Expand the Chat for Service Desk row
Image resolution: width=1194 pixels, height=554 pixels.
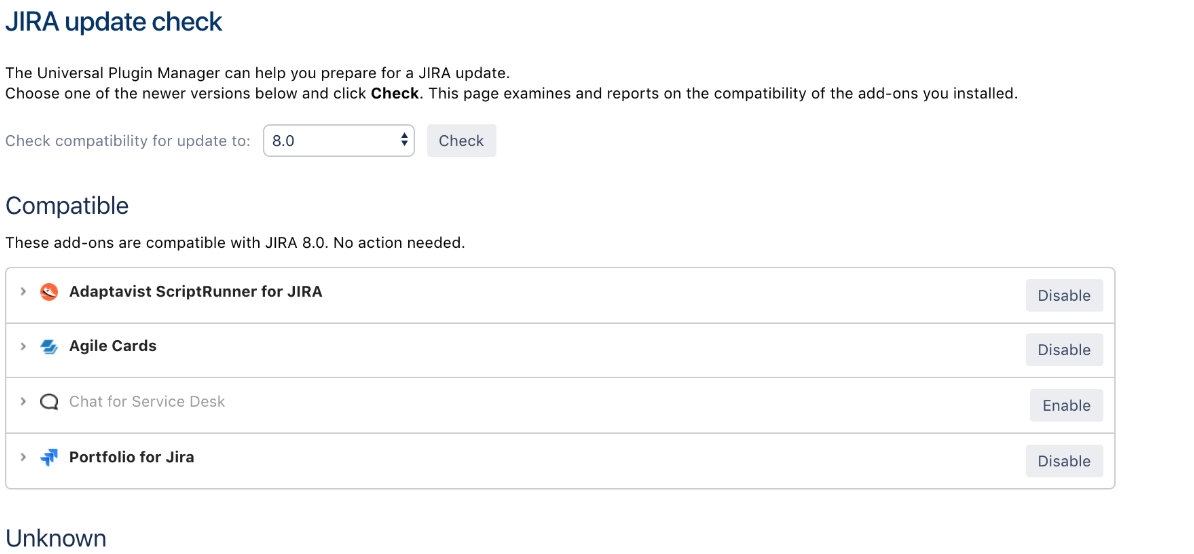click(23, 402)
